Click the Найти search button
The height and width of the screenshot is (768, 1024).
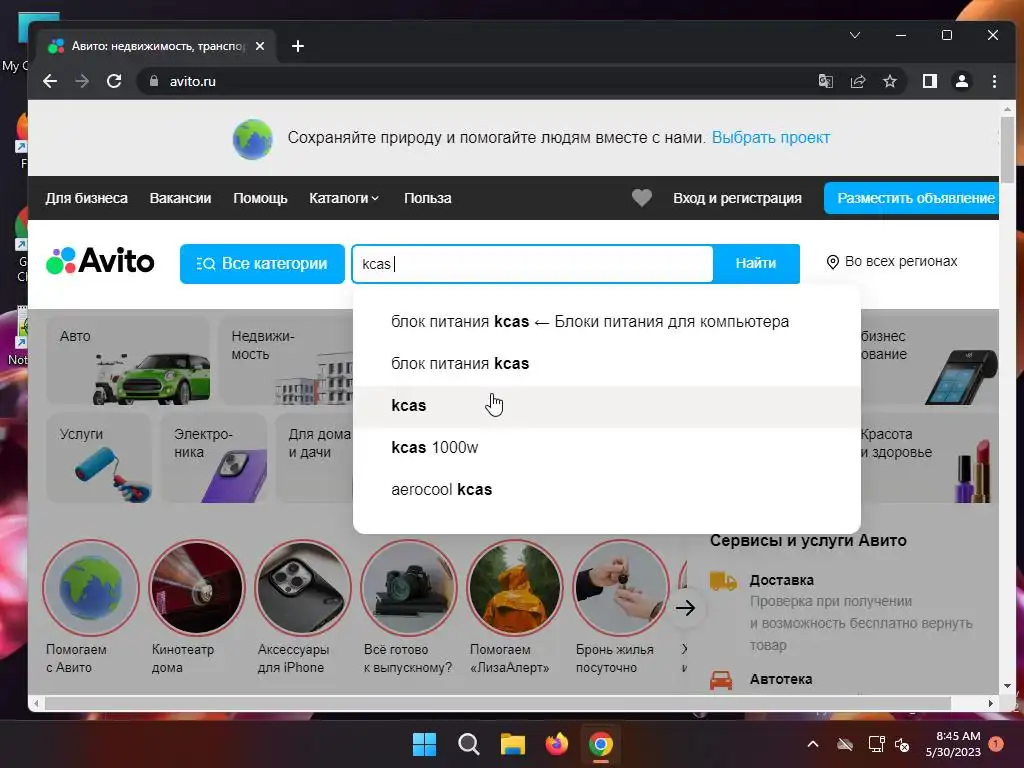[756, 264]
